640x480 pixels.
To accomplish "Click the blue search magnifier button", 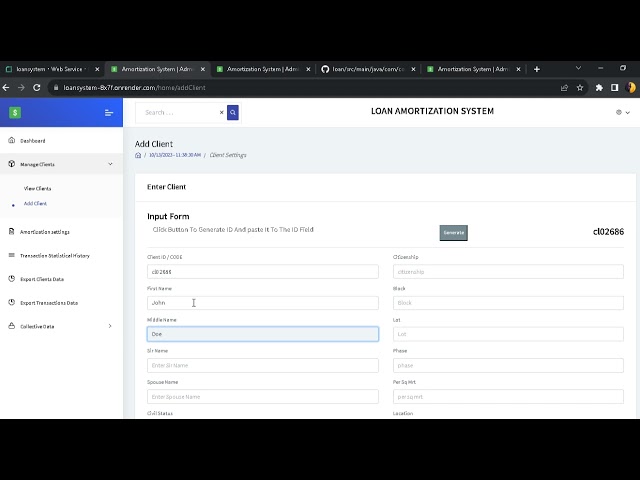I will [233, 112].
